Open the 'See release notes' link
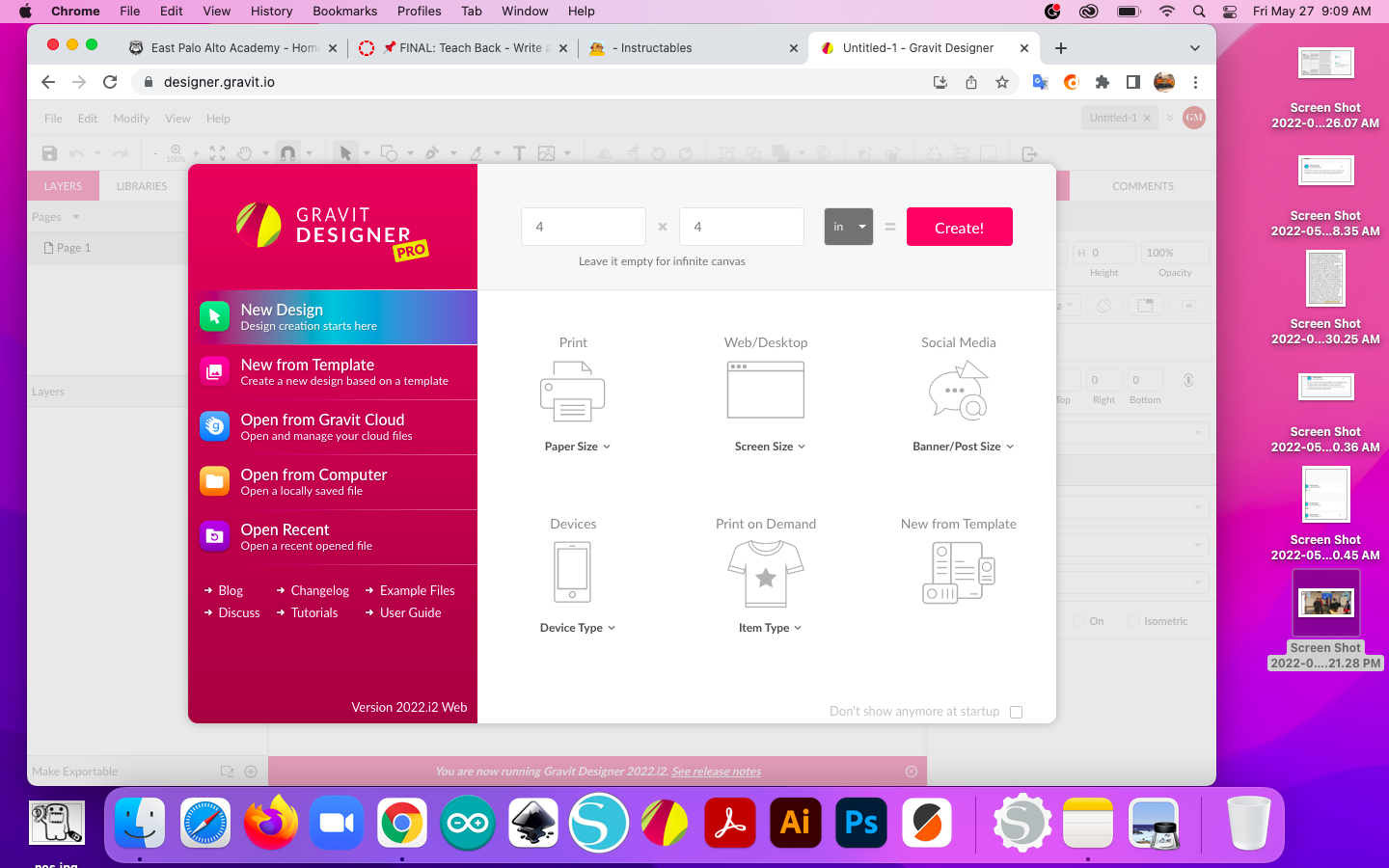This screenshot has height=868, width=1389. [x=716, y=771]
